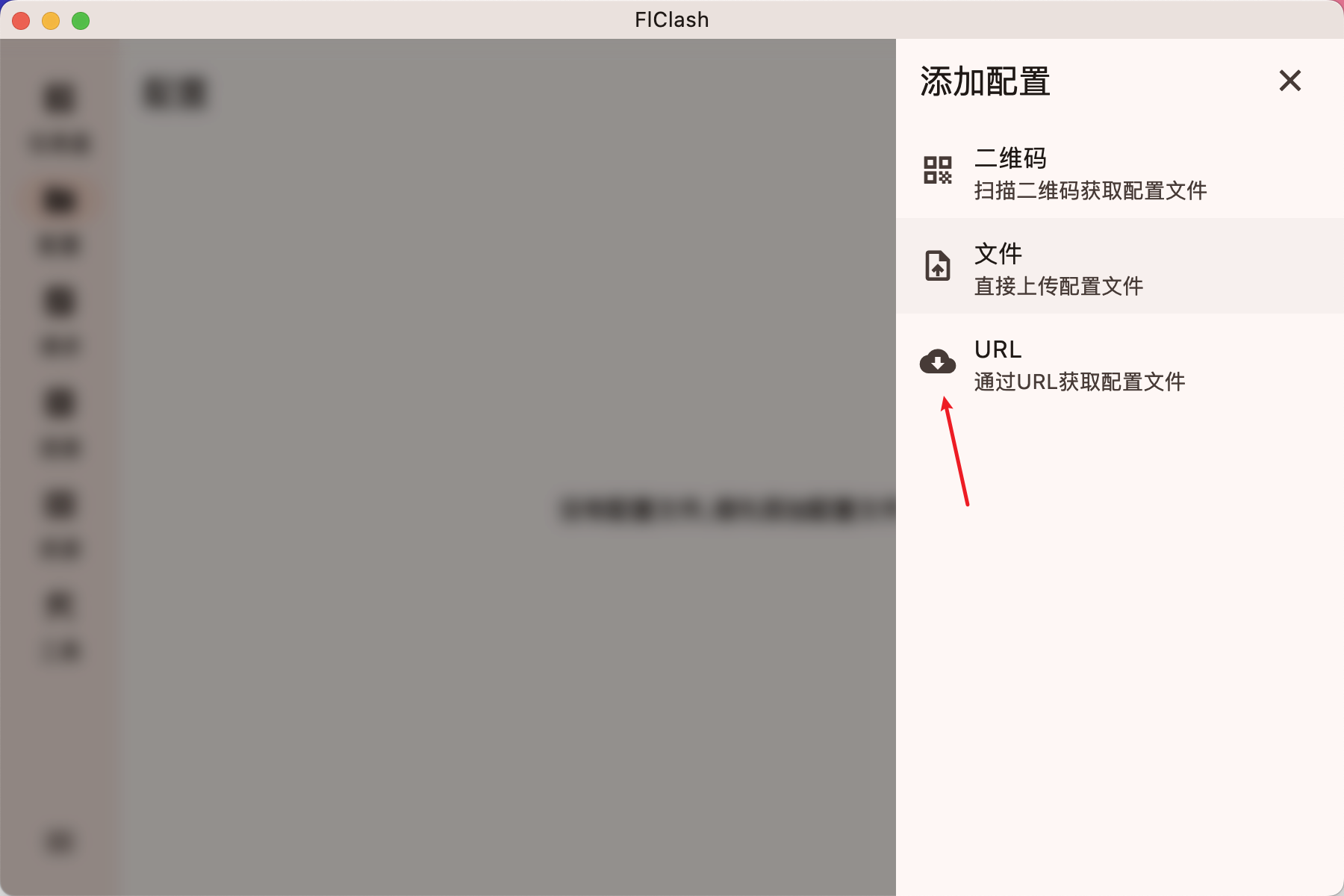
Task: Click the 添加配置 panel heading
Action: pos(986,81)
